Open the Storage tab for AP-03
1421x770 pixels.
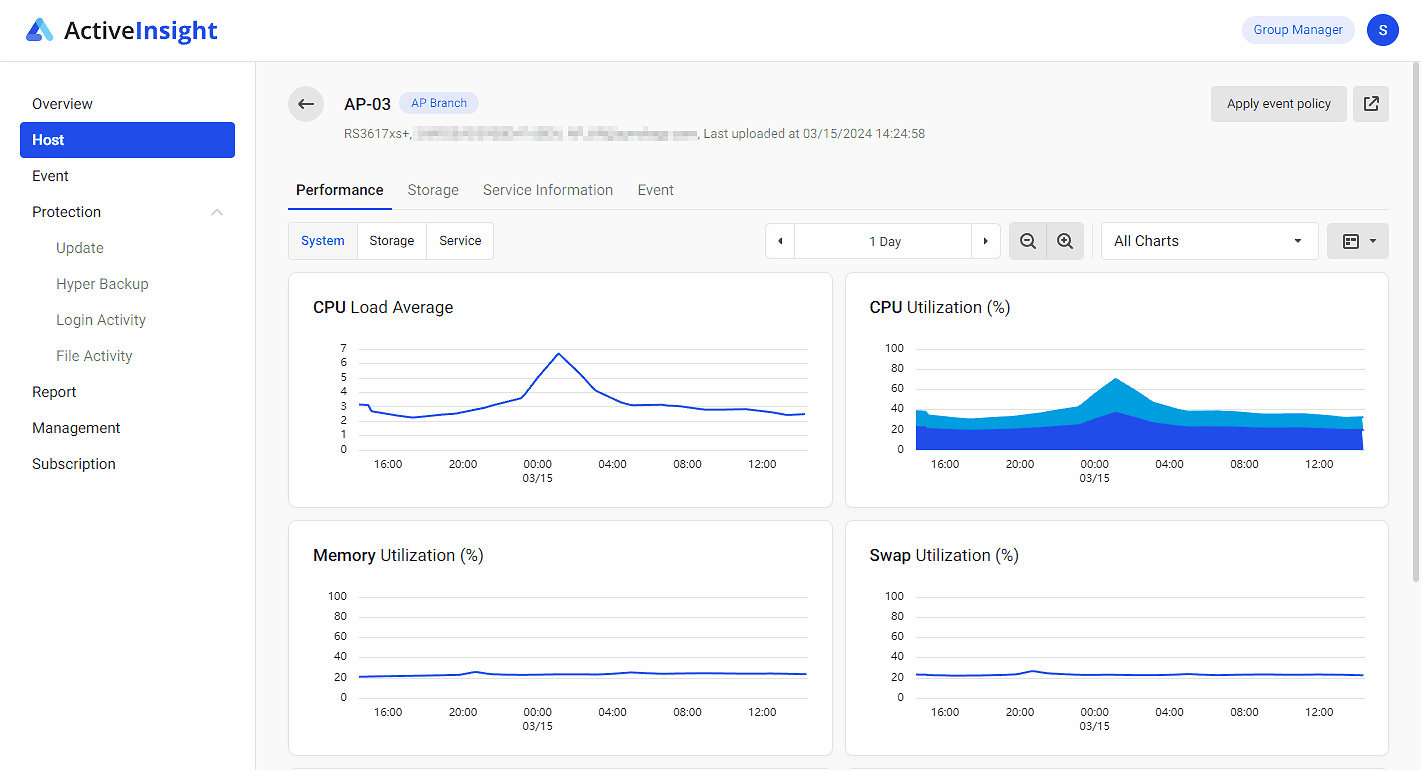click(x=432, y=189)
